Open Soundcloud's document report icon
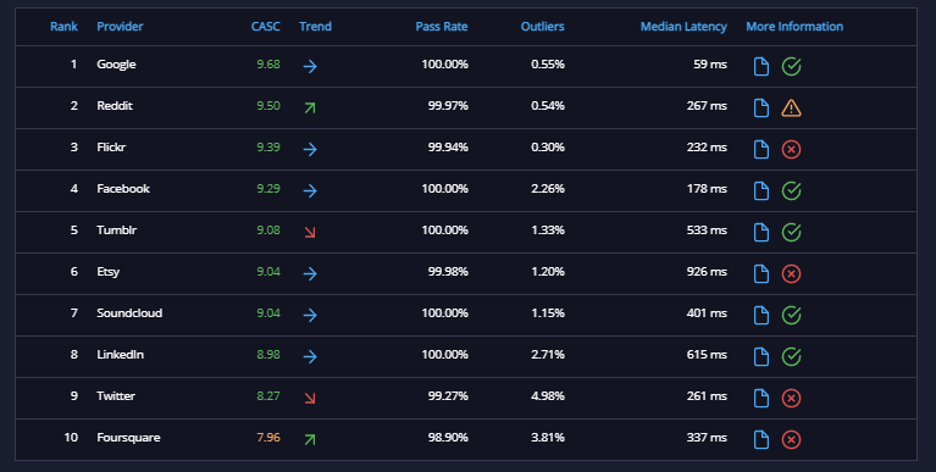 point(761,315)
